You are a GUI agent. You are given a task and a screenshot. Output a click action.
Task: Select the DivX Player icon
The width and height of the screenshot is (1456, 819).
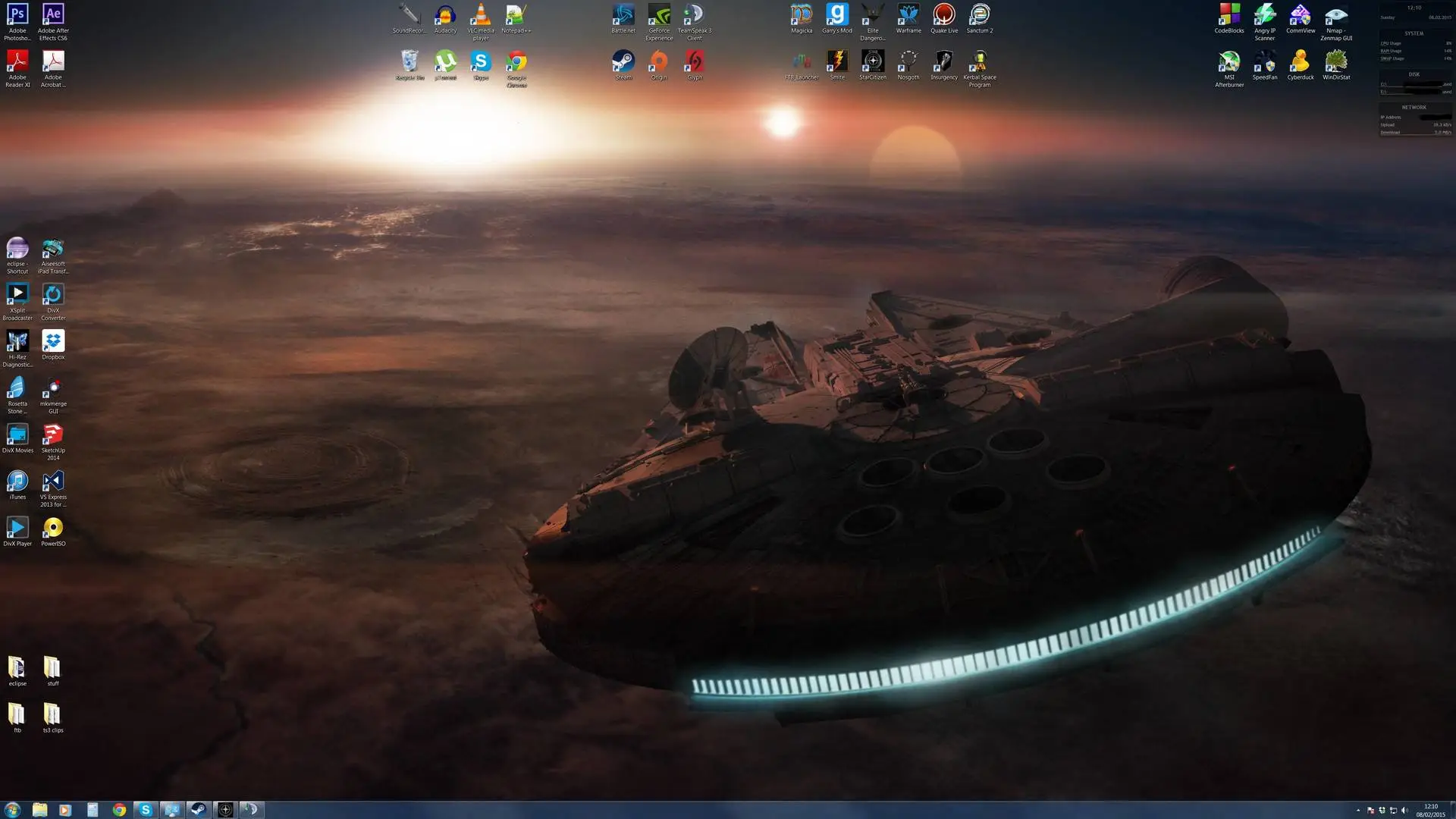(17, 532)
